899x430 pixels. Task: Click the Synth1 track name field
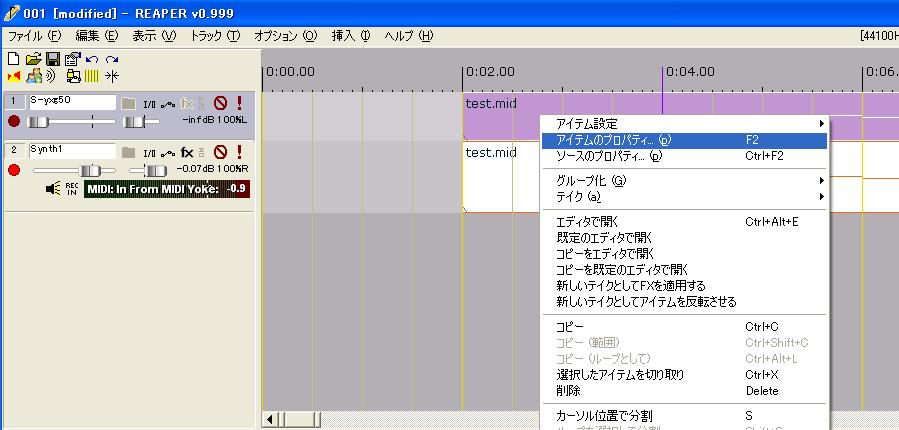tap(72, 151)
